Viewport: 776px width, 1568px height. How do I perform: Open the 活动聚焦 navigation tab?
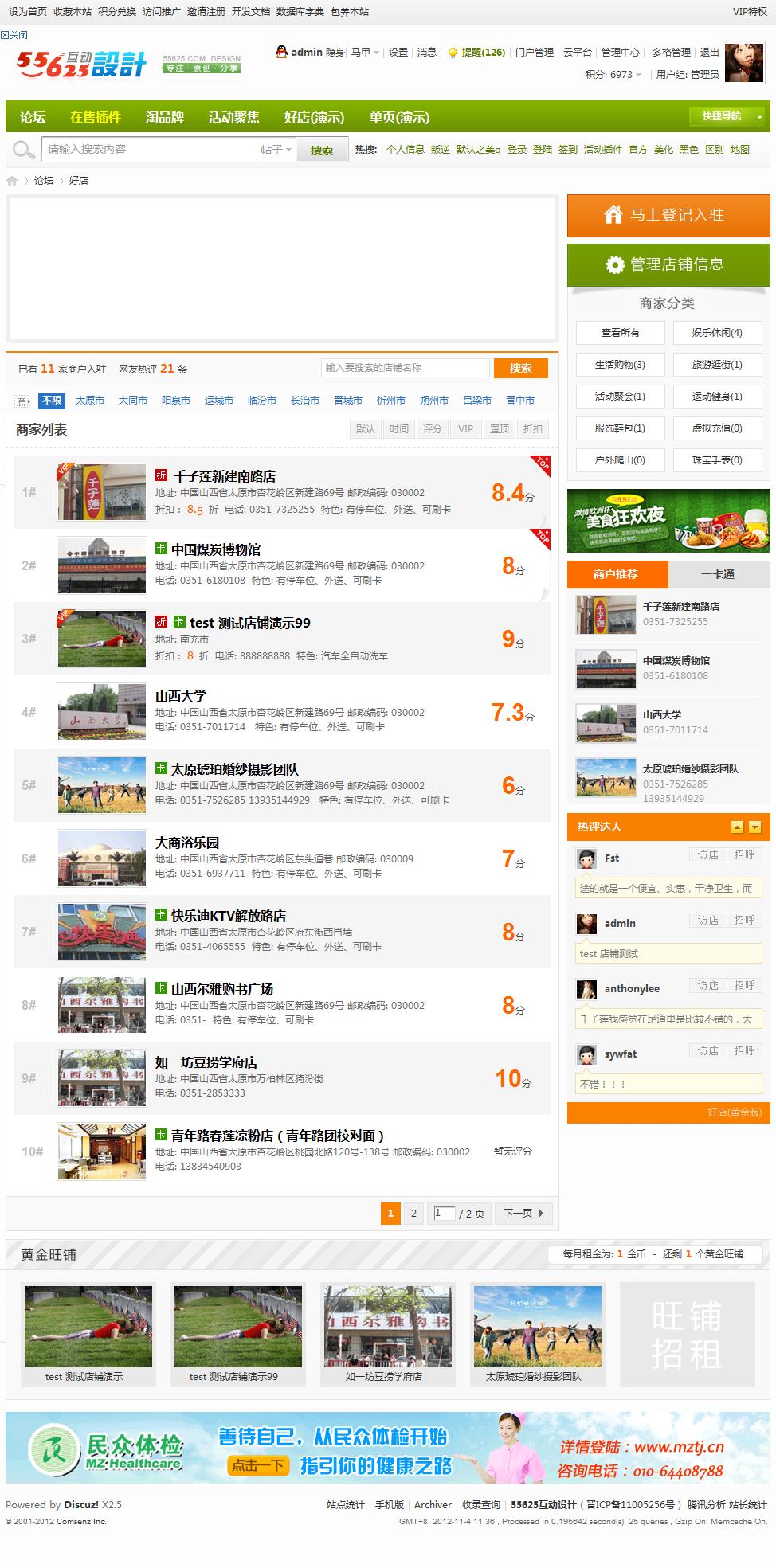click(x=233, y=117)
